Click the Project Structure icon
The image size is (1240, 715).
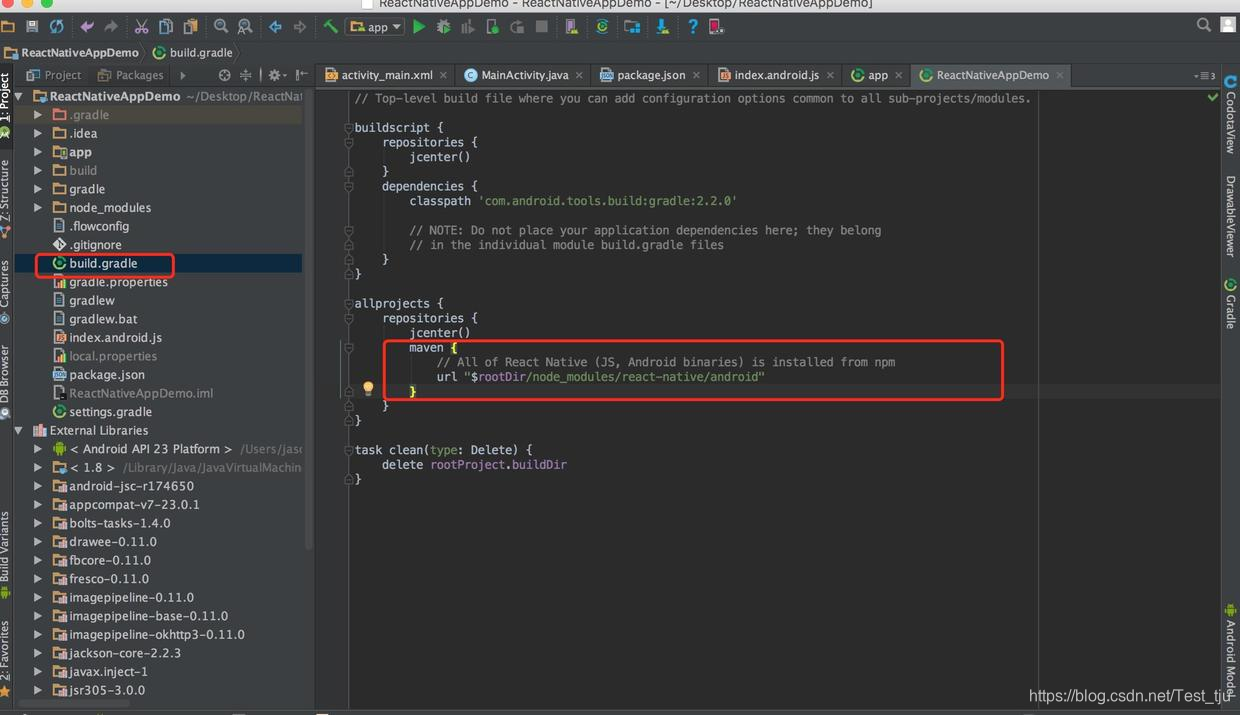tap(632, 26)
